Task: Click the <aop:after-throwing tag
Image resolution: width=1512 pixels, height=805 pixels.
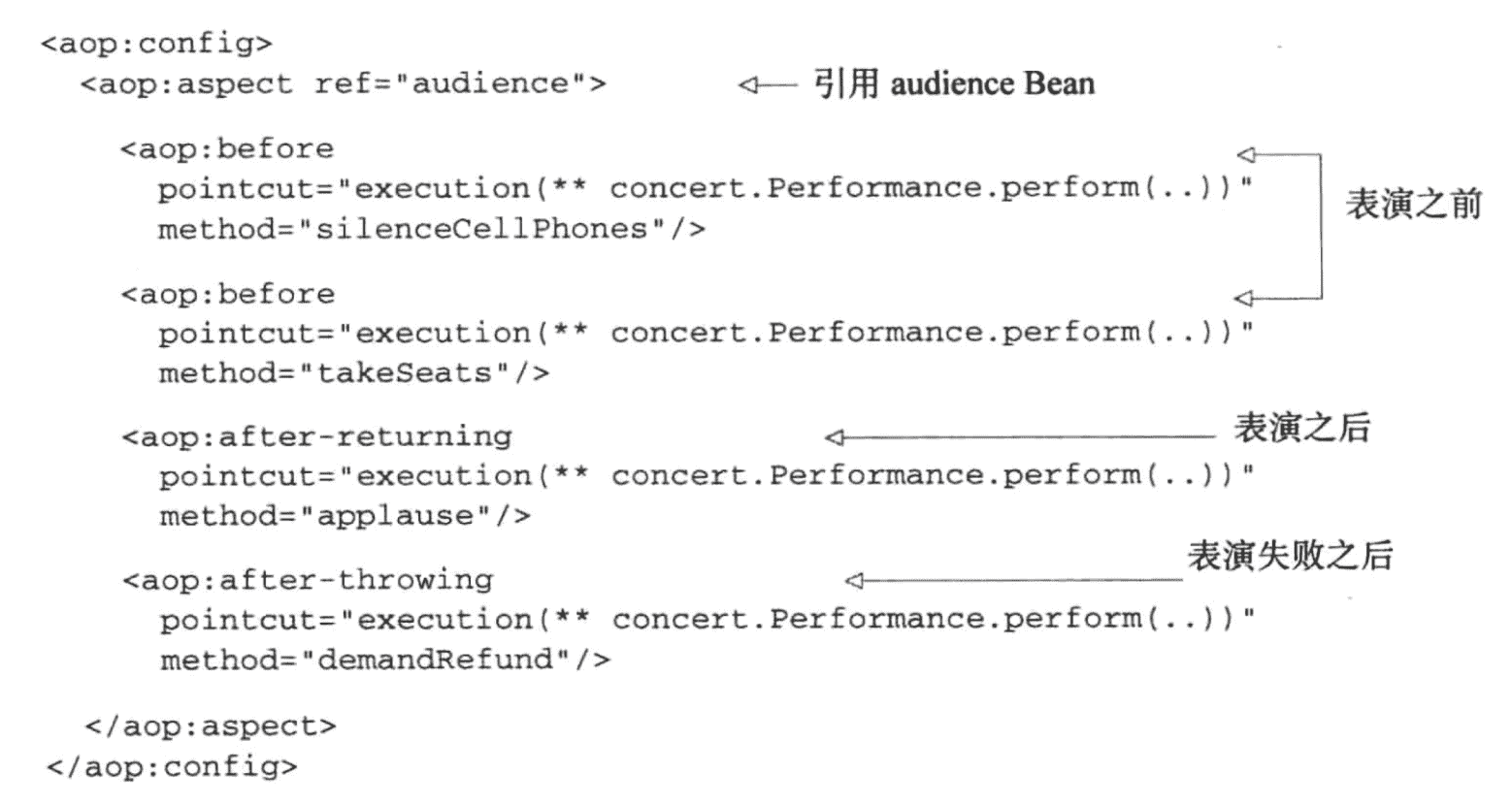Action: 308,581
